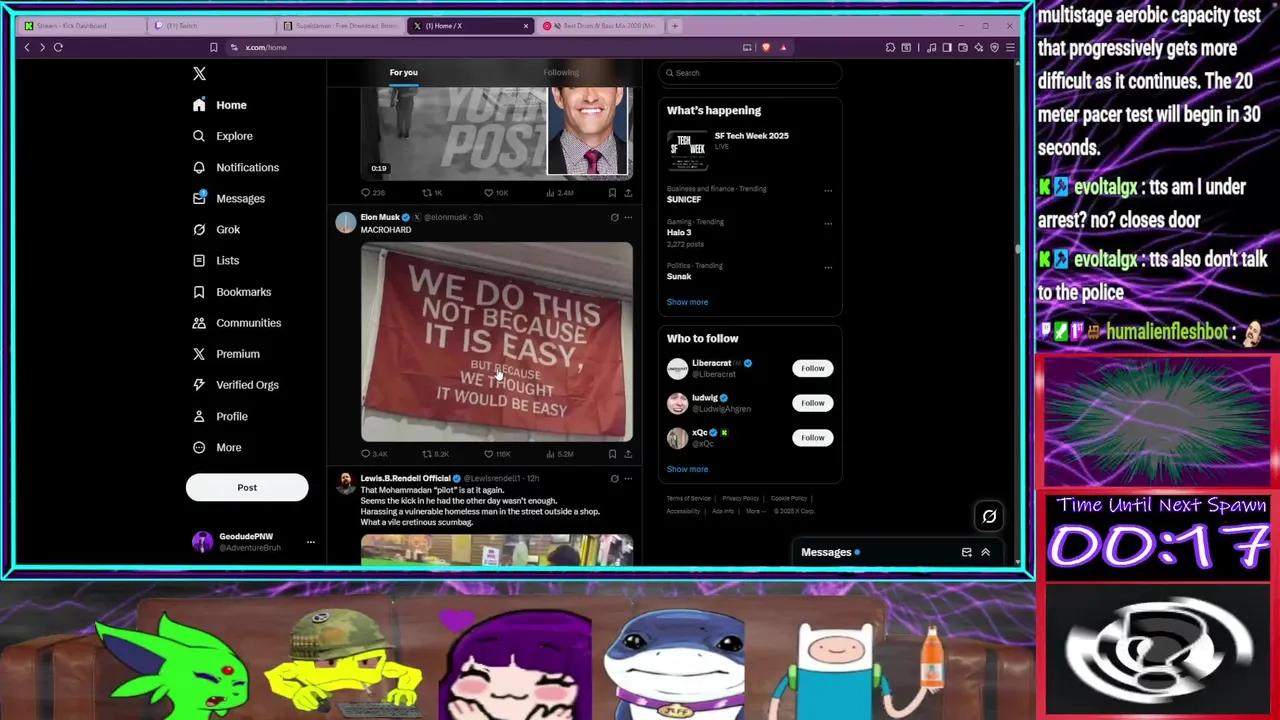Follow xQc
Screen dimensions: 1280x720
point(813,437)
